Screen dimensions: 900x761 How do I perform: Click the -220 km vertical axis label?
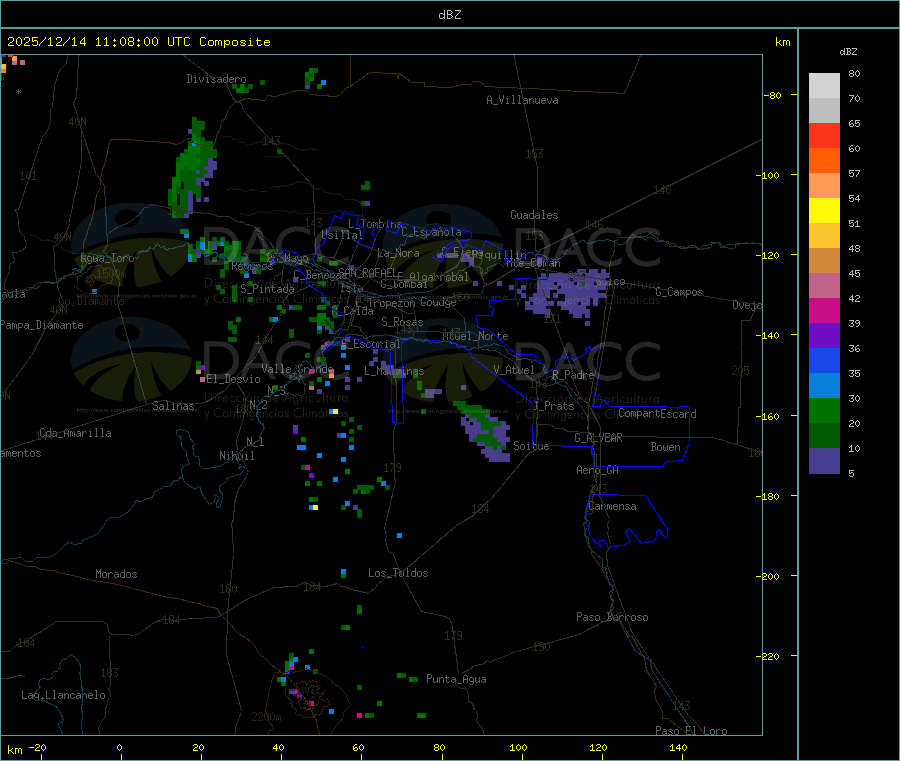pos(770,657)
